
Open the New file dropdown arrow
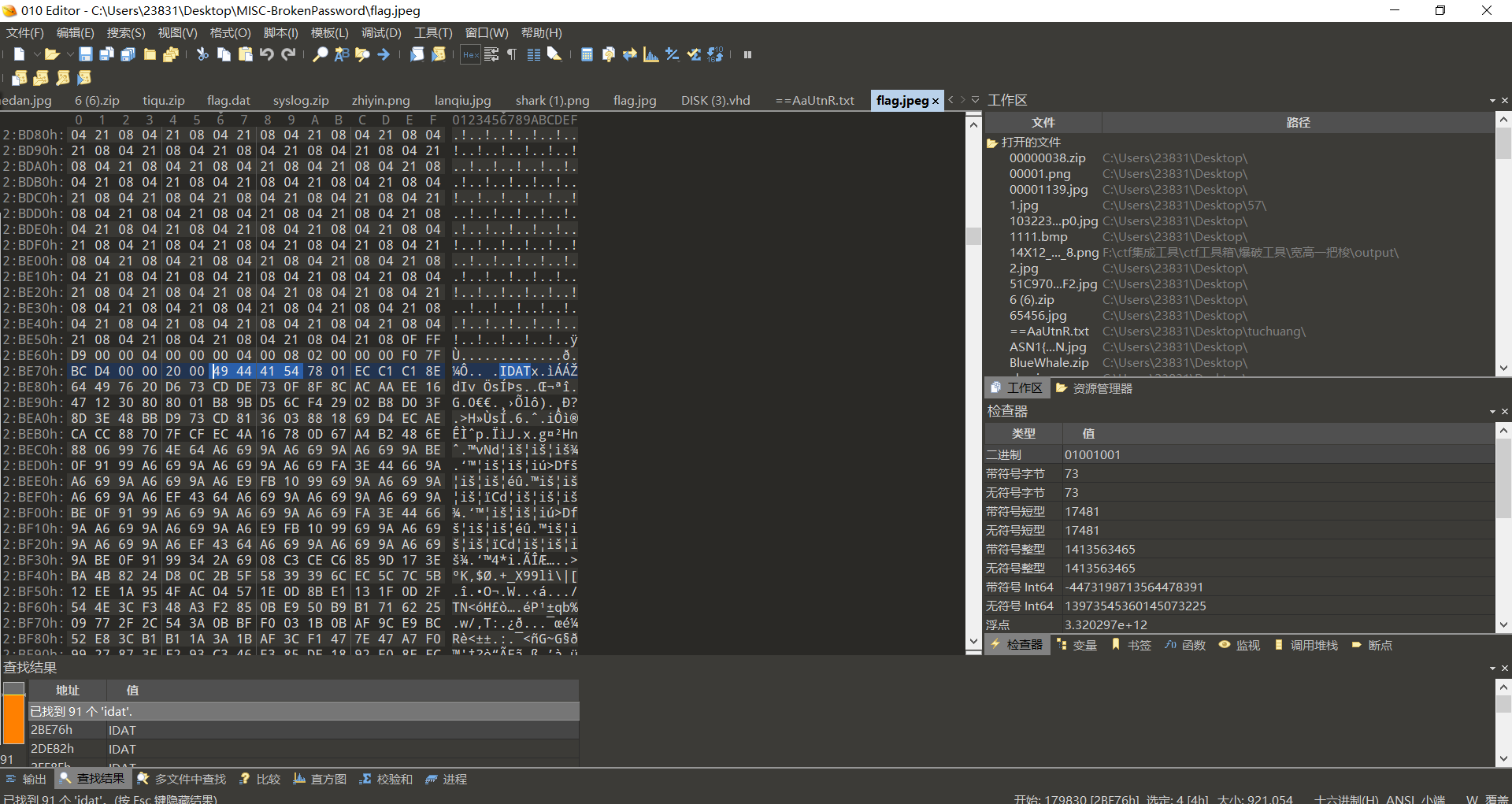pos(36,54)
